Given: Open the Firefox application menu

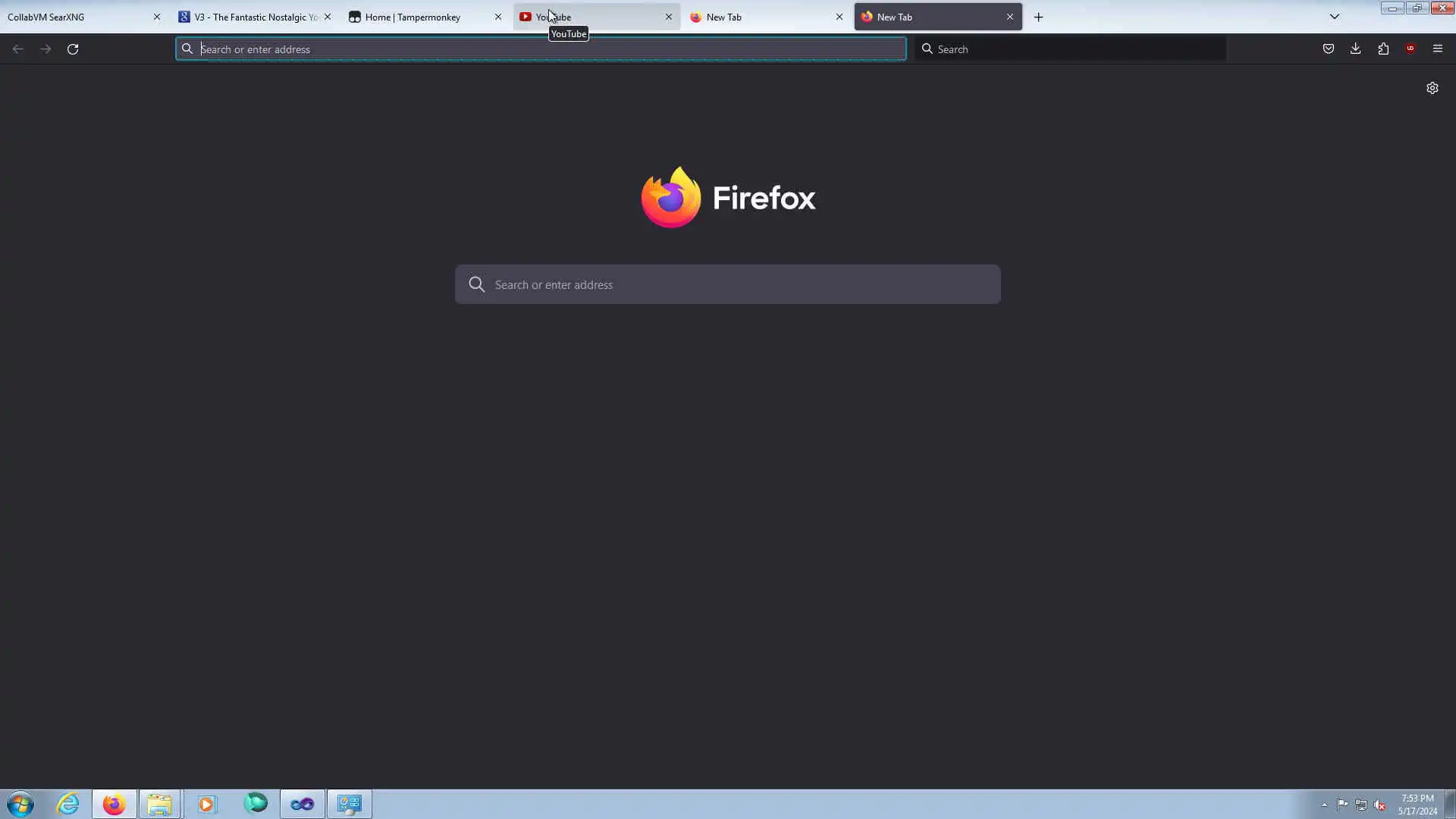Looking at the screenshot, I should (1438, 49).
